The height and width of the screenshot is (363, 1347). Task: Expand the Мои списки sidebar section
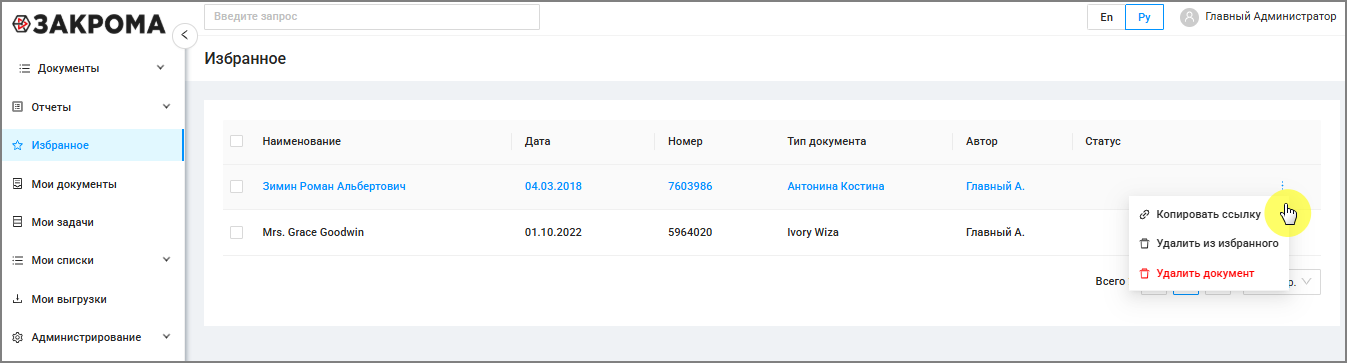click(x=166, y=260)
